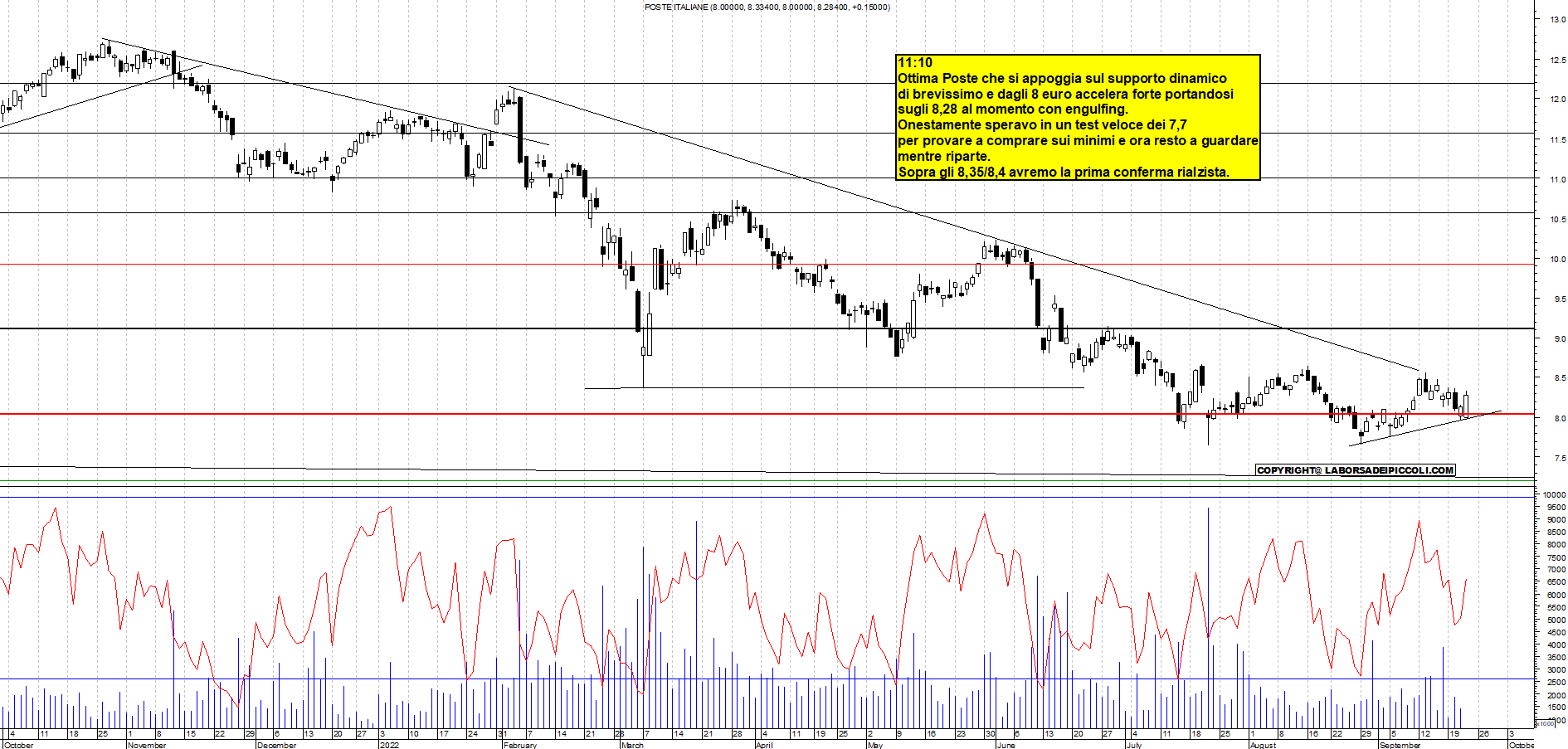Click the February month label on time axis

(520, 744)
